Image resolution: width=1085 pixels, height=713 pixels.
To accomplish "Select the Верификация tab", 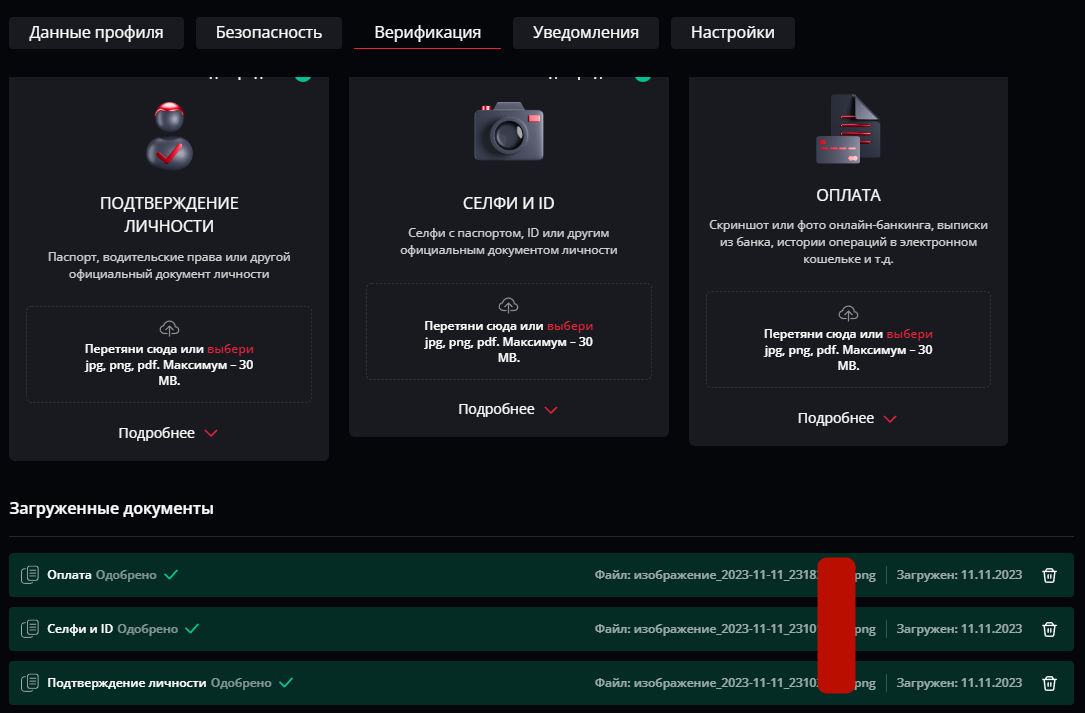I will tap(427, 33).
